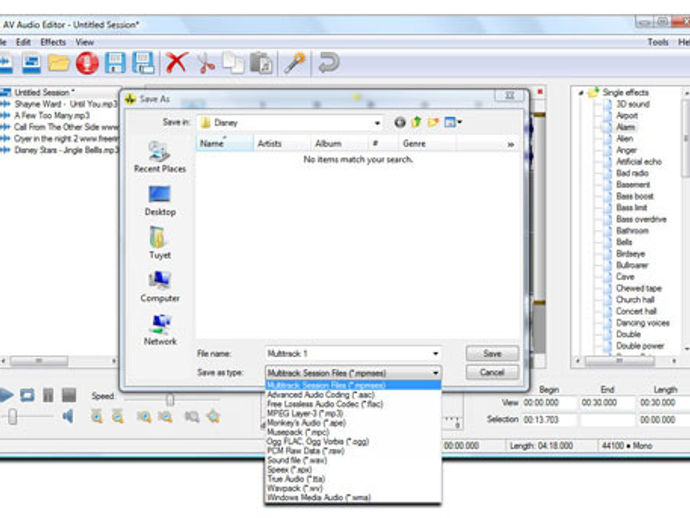This screenshot has width=690, height=518.
Task: Go to Desktop in the dialog sidebar
Action: tap(160, 201)
